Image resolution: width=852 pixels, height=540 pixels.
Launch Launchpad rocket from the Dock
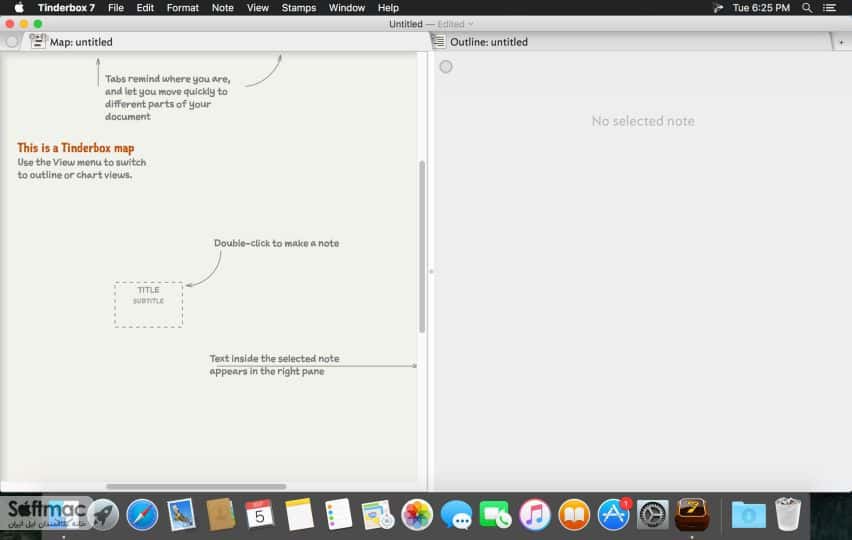point(103,514)
